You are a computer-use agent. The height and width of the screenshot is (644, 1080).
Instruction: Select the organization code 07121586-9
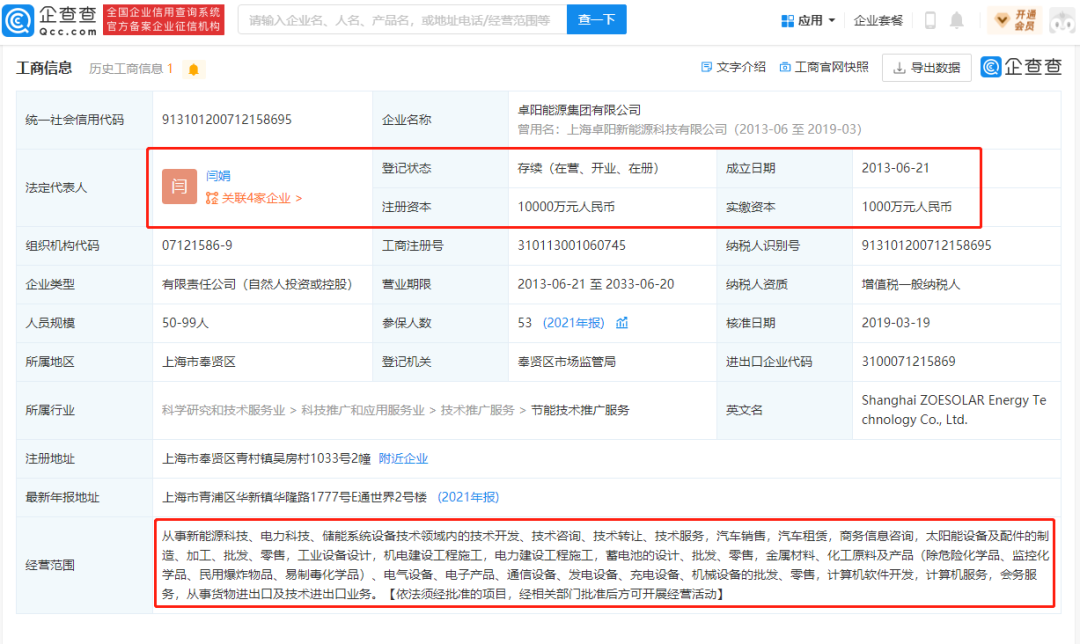[x=197, y=246]
